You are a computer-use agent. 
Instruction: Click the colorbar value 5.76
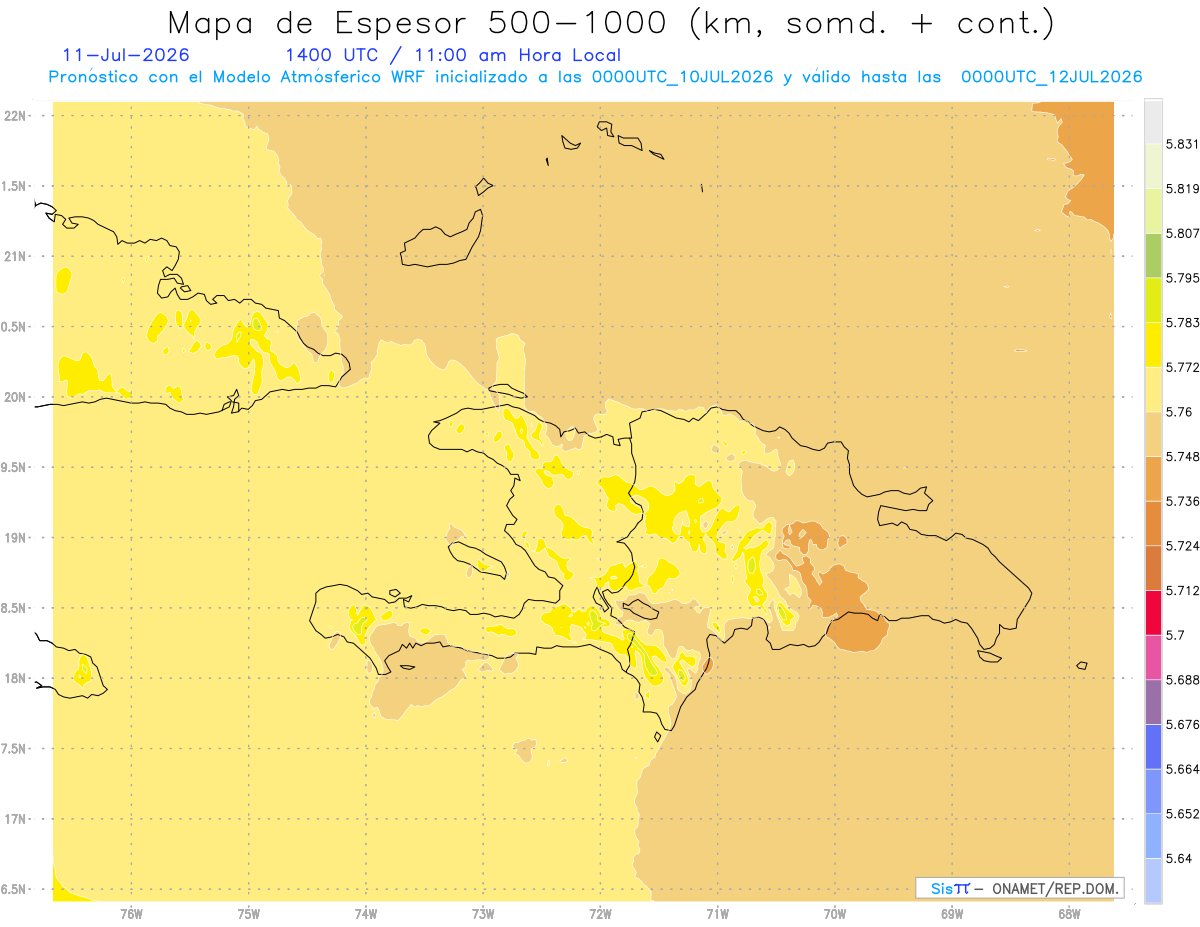pyautogui.click(x=1178, y=412)
